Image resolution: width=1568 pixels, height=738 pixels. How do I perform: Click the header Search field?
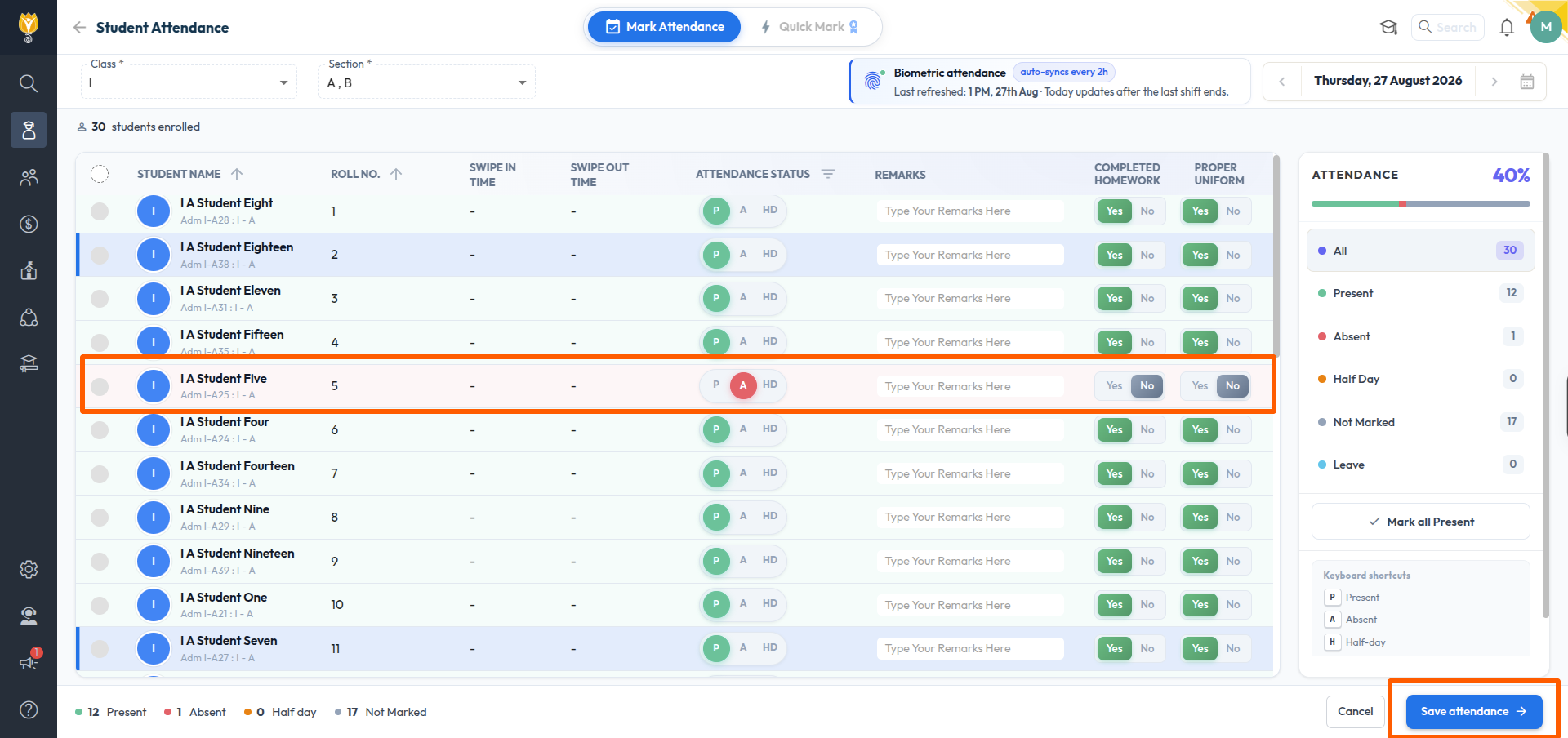point(1448,27)
